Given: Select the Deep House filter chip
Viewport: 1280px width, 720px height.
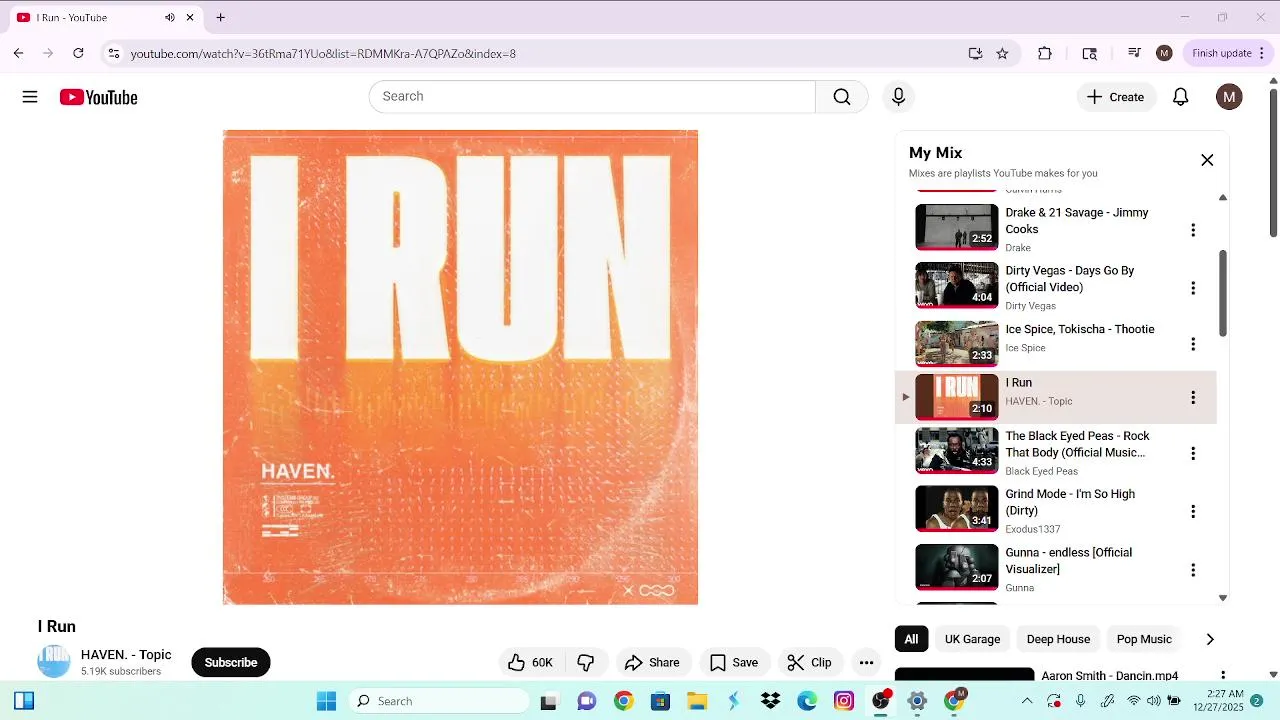Looking at the screenshot, I should click(1058, 639).
